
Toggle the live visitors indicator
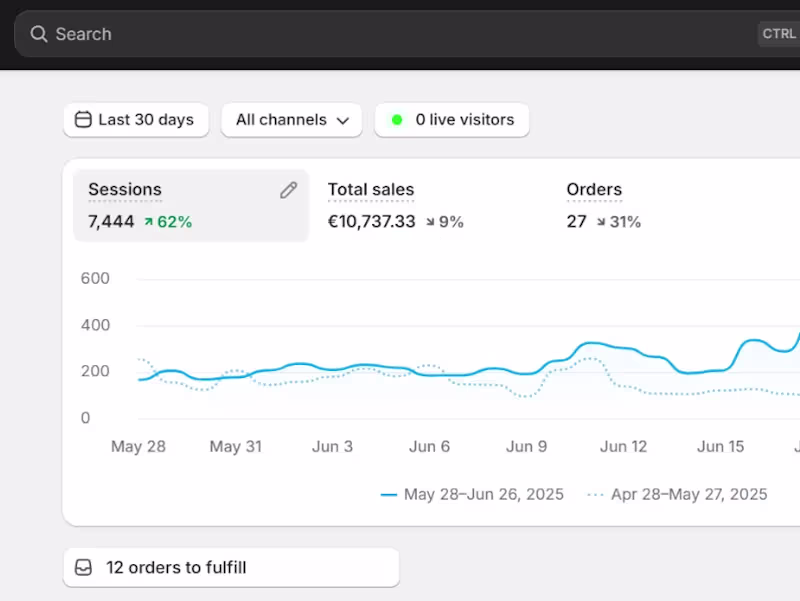coord(452,119)
